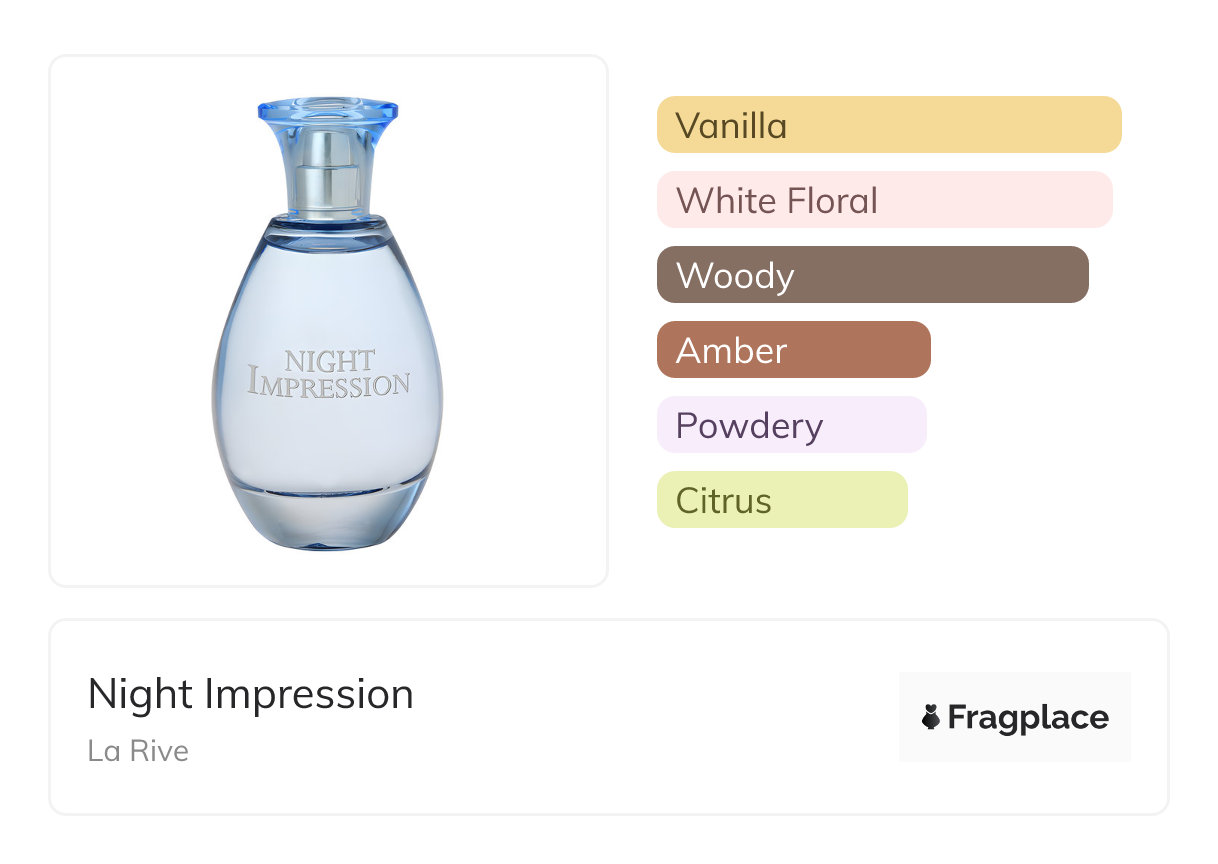Pick the Powdery accord bar
The image size is (1218, 864).
point(791,425)
